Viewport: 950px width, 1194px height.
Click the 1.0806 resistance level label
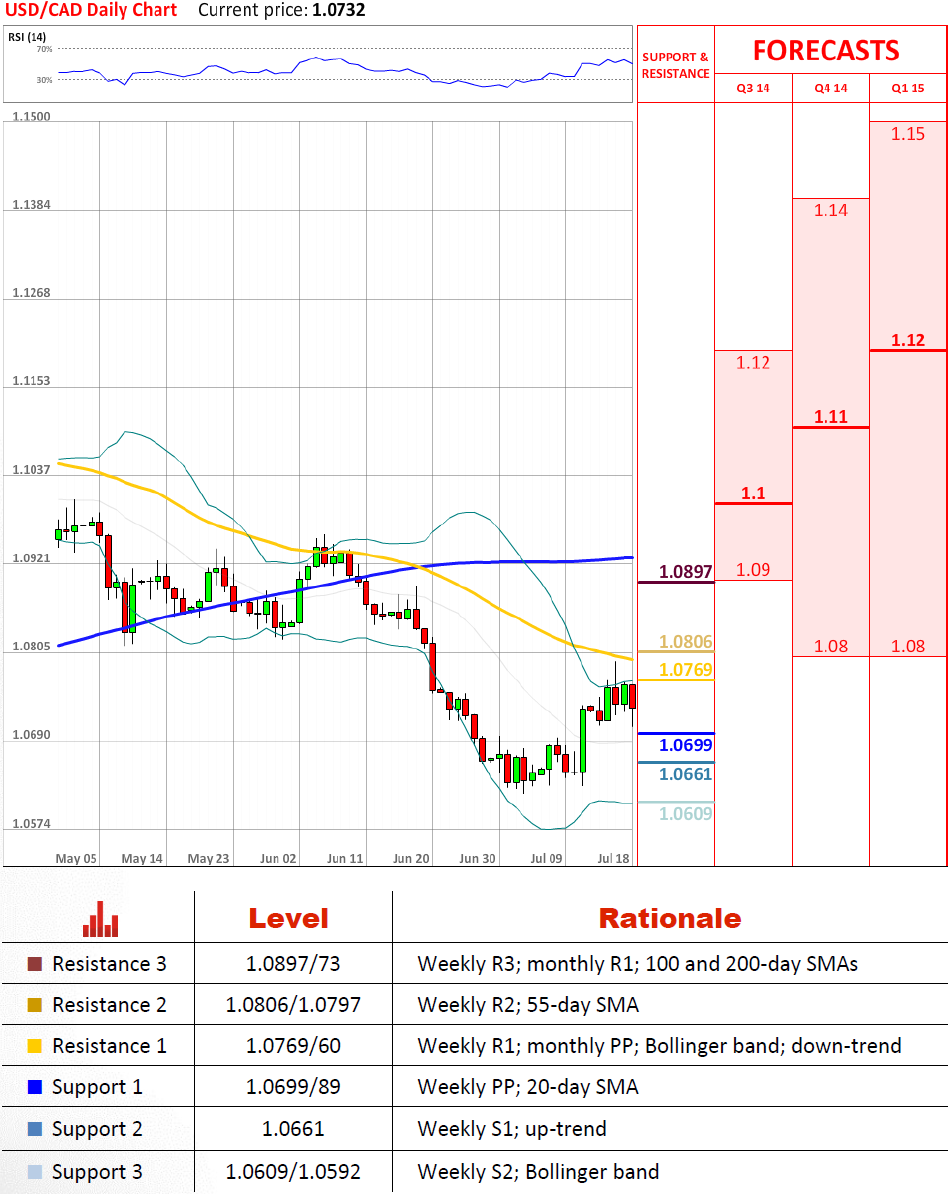click(x=685, y=642)
